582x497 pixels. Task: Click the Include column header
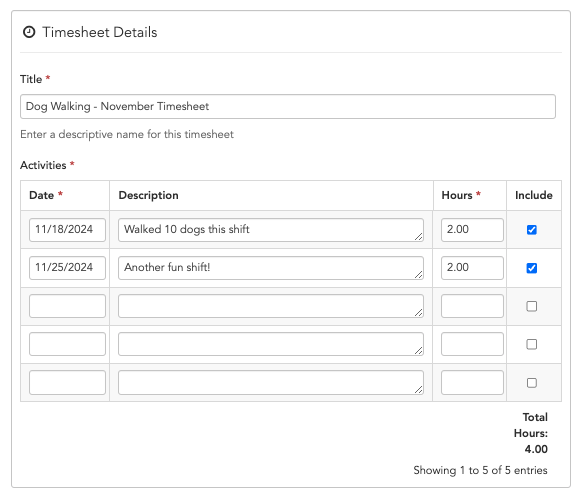(534, 195)
